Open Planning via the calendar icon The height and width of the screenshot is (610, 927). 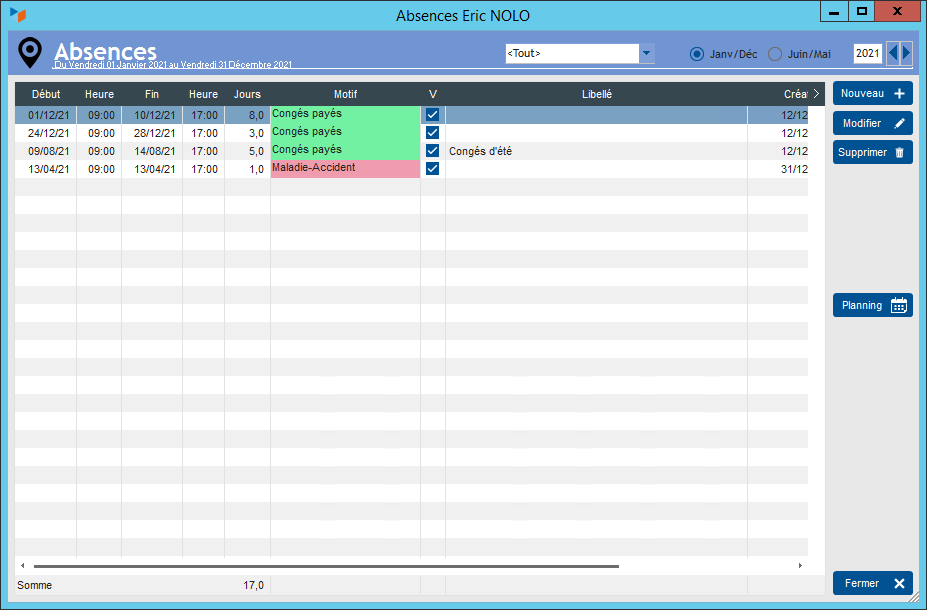click(x=899, y=306)
